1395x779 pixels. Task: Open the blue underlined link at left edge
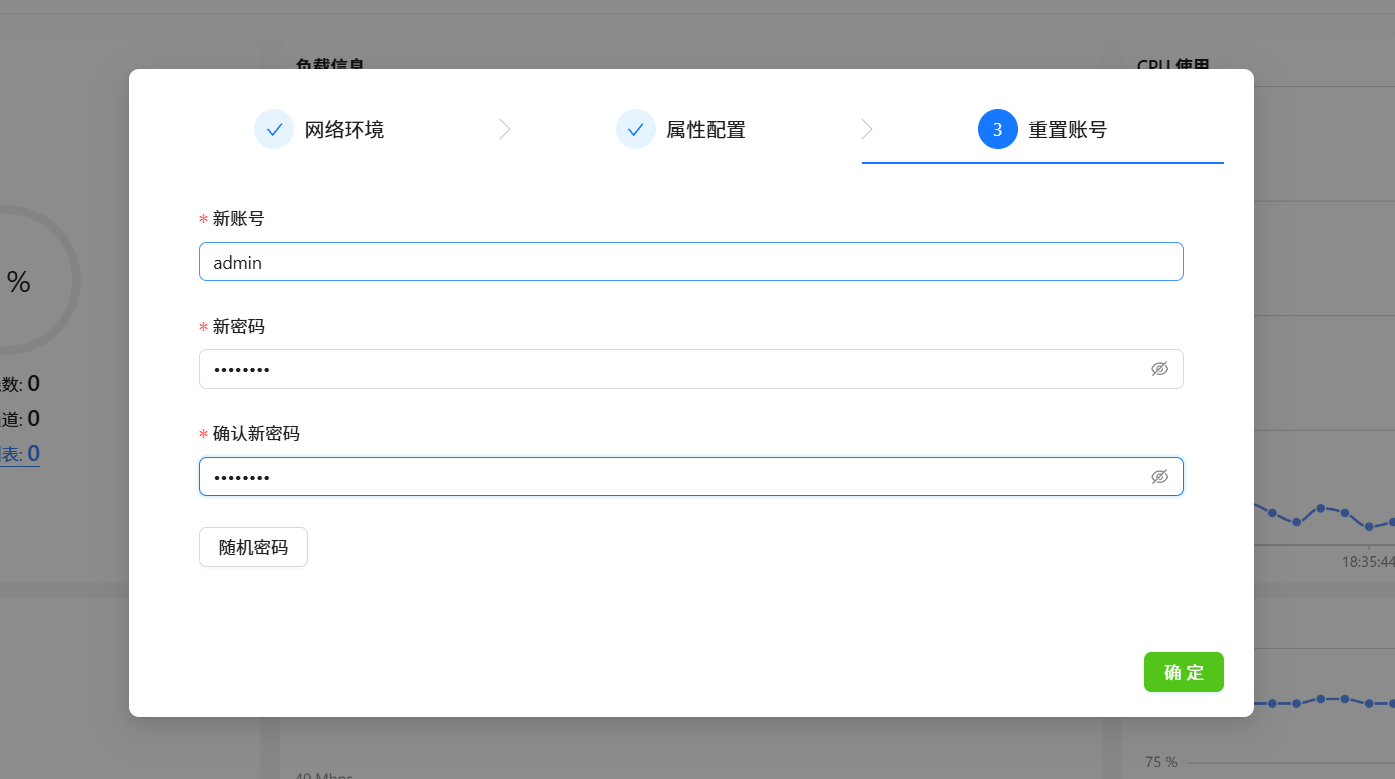tap(19, 454)
